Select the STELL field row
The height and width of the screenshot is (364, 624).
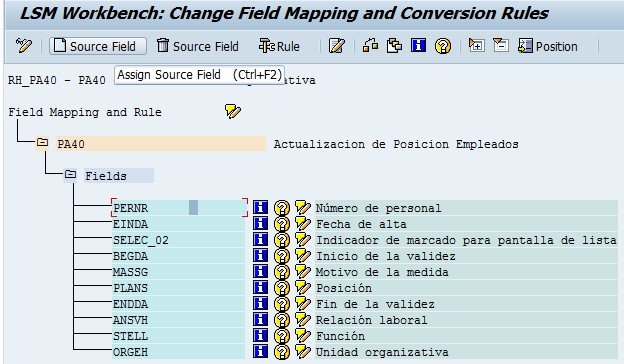(x=179, y=336)
